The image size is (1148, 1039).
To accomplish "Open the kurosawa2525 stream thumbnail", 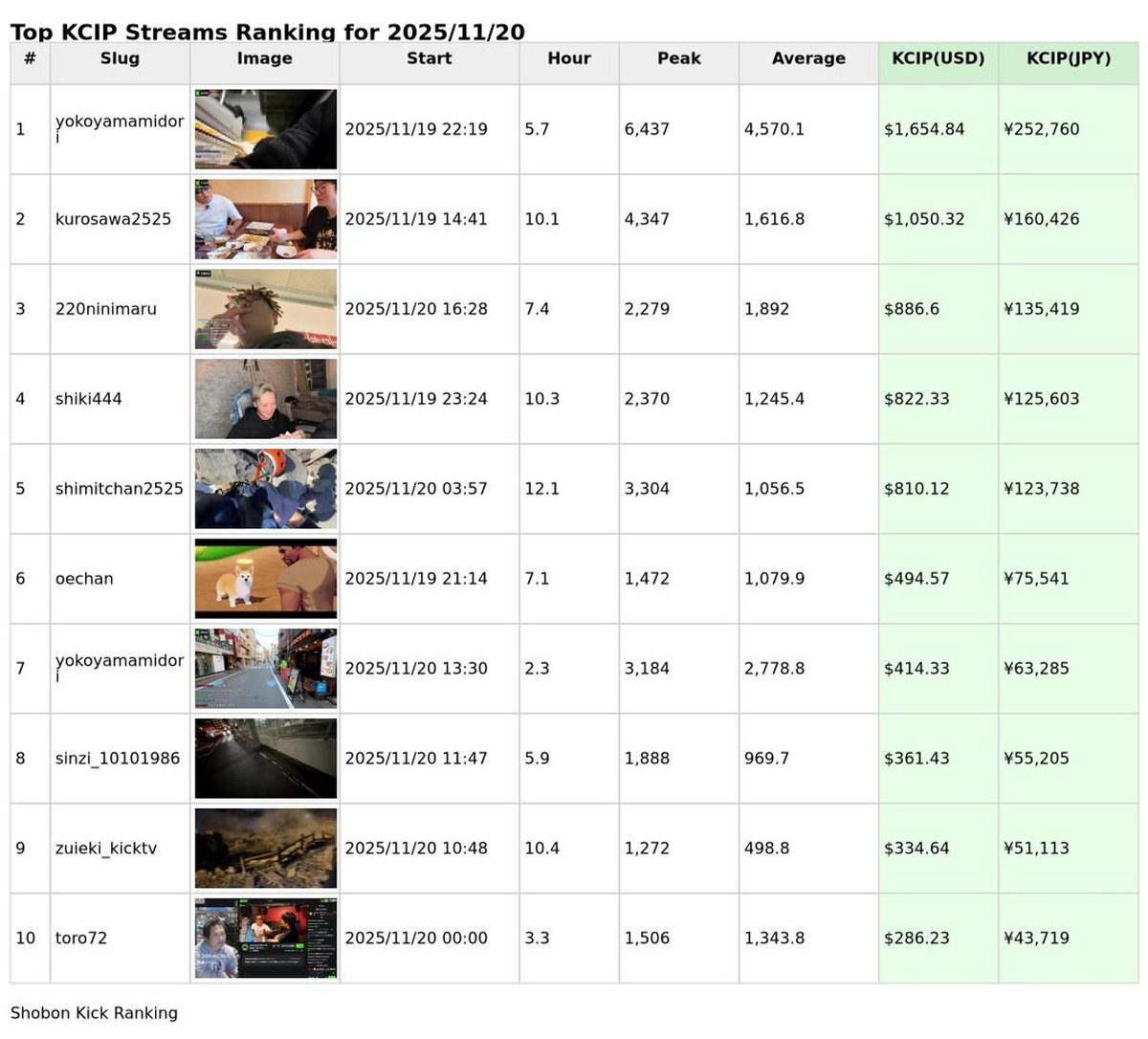I will pos(266,219).
